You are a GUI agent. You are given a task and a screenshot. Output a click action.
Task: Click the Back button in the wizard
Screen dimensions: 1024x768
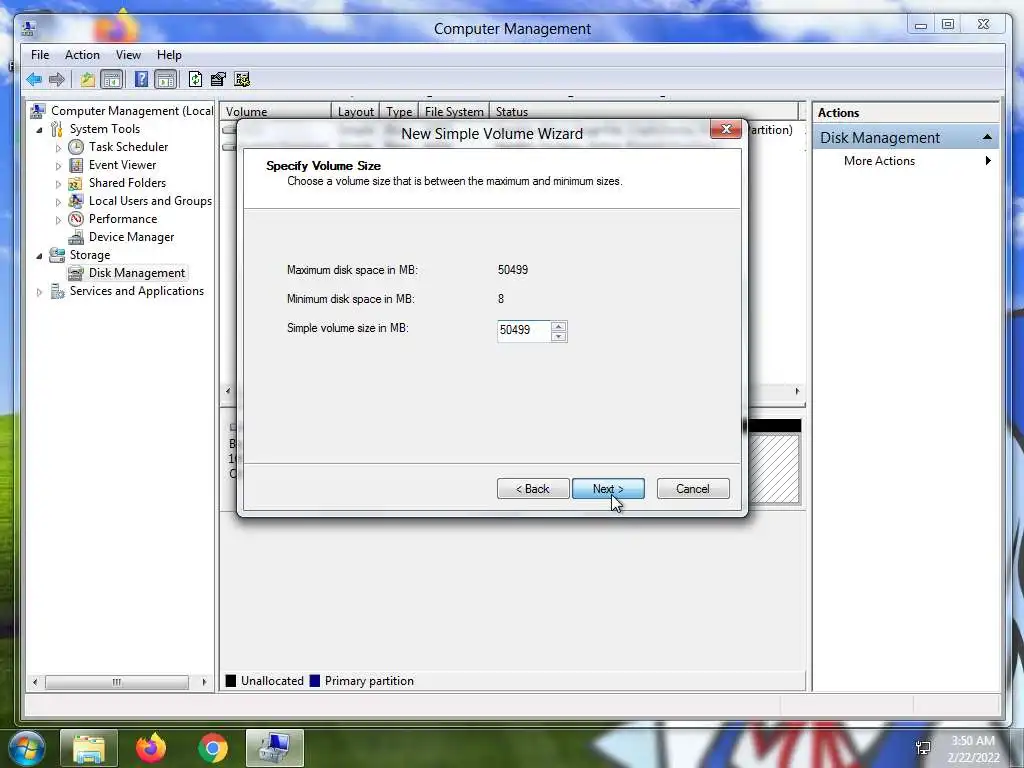pyautogui.click(x=533, y=488)
